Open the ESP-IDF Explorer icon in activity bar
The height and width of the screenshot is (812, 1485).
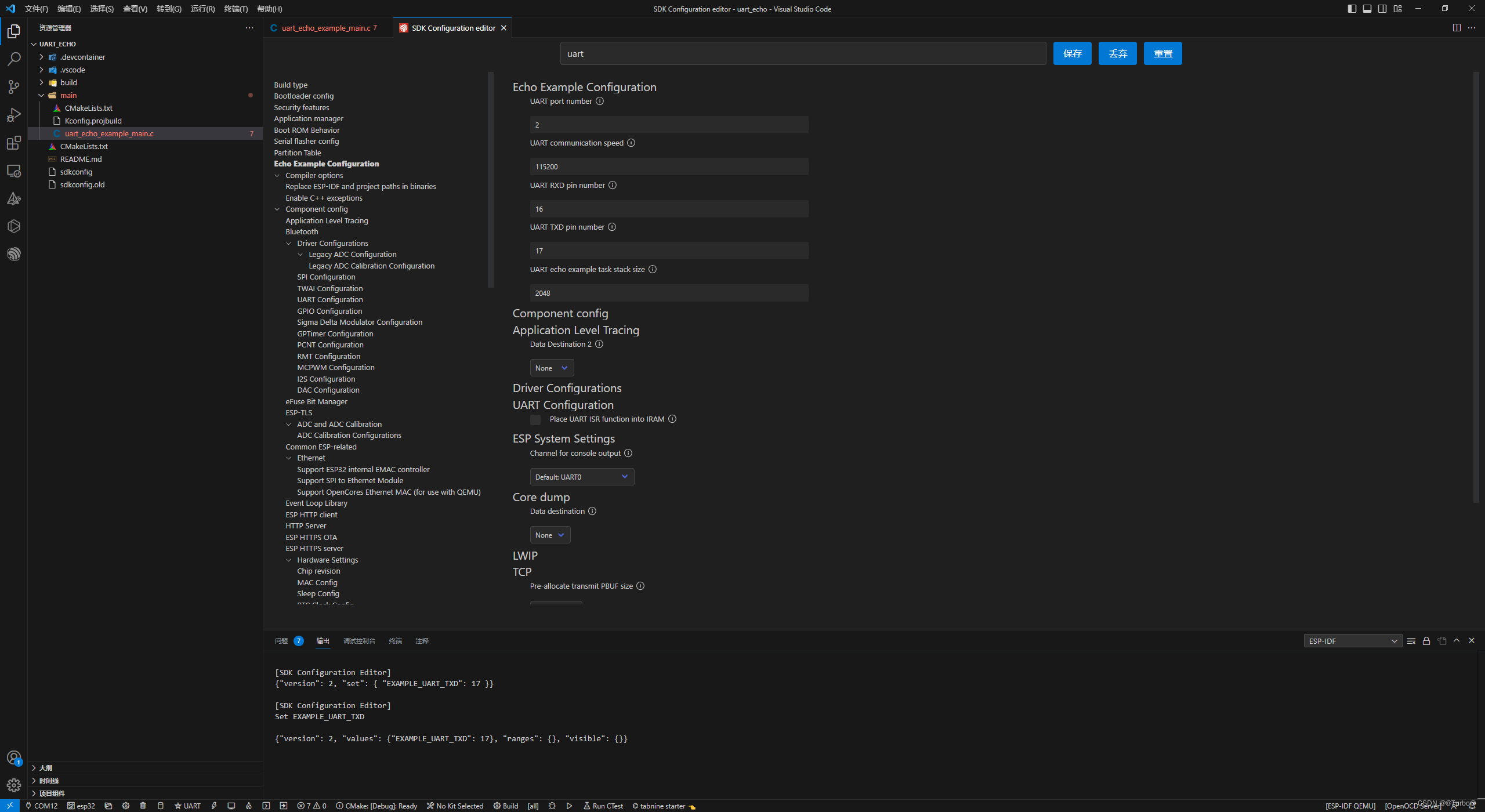point(14,254)
